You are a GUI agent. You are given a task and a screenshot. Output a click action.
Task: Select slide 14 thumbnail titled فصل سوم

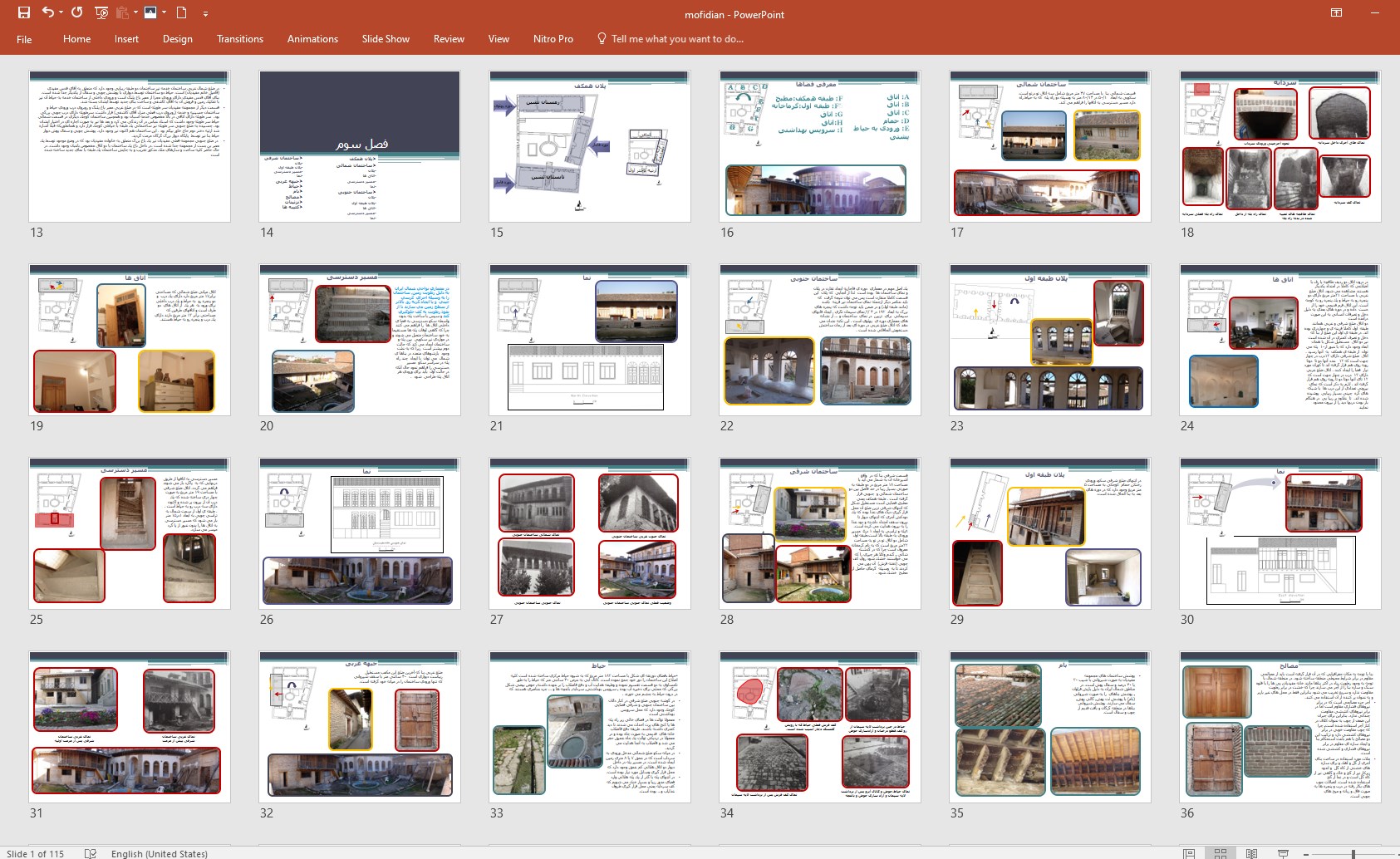pos(359,146)
